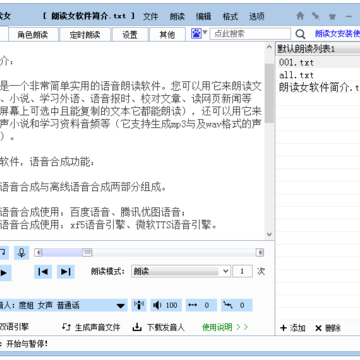Click the 语音合成功能 heading line

coord(47,162)
